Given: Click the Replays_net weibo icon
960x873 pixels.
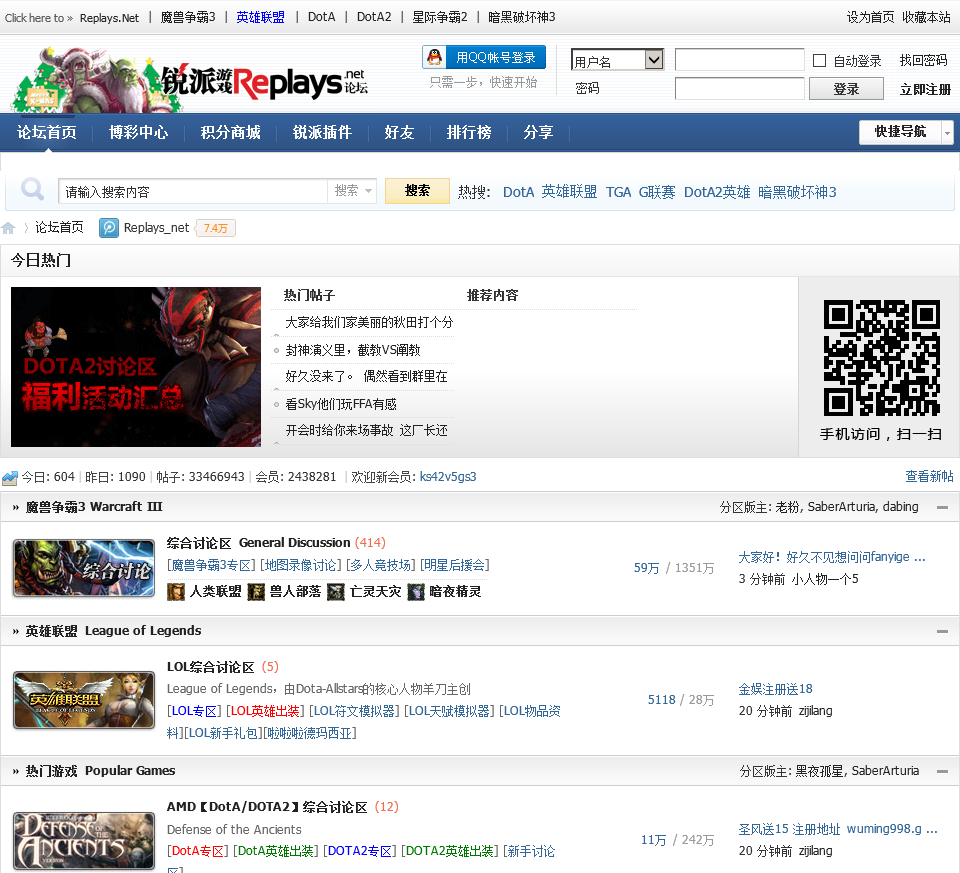Looking at the screenshot, I should coord(109,228).
